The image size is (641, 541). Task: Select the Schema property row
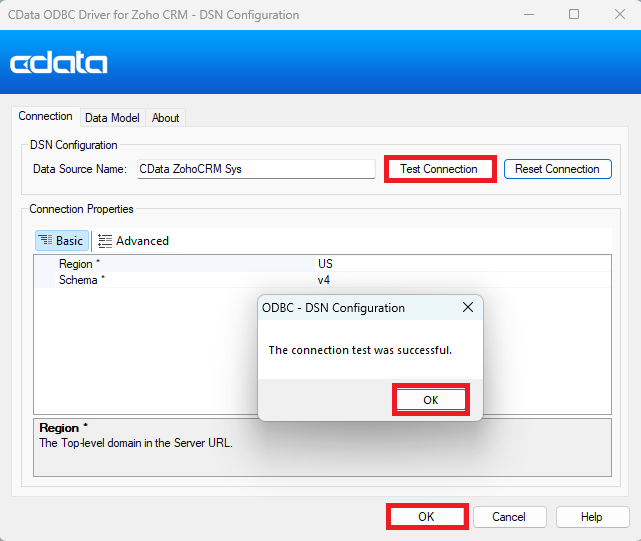pos(323,280)
